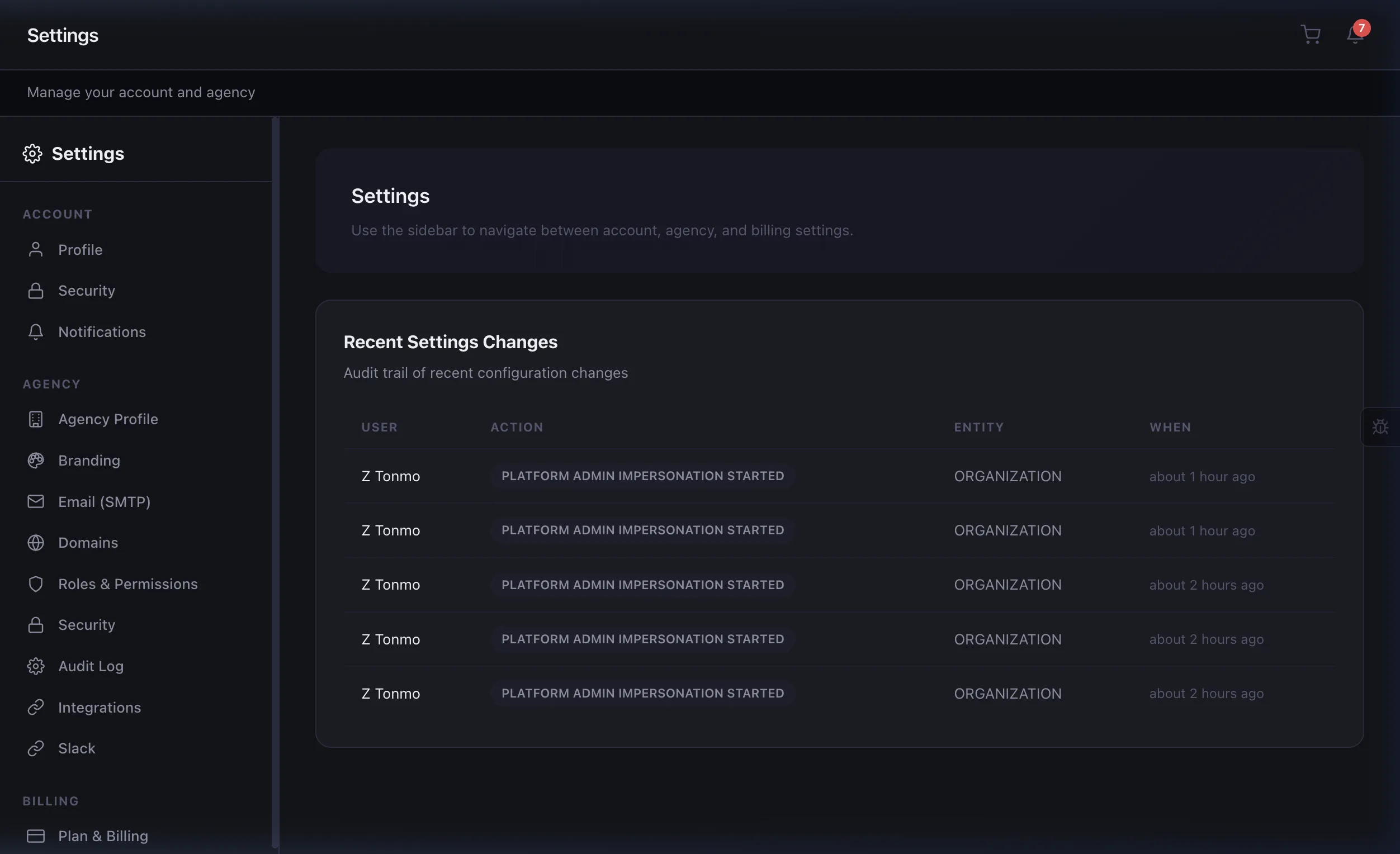Open the Integrations settings page
1400x854 pixels.
(x=100, y=707)
